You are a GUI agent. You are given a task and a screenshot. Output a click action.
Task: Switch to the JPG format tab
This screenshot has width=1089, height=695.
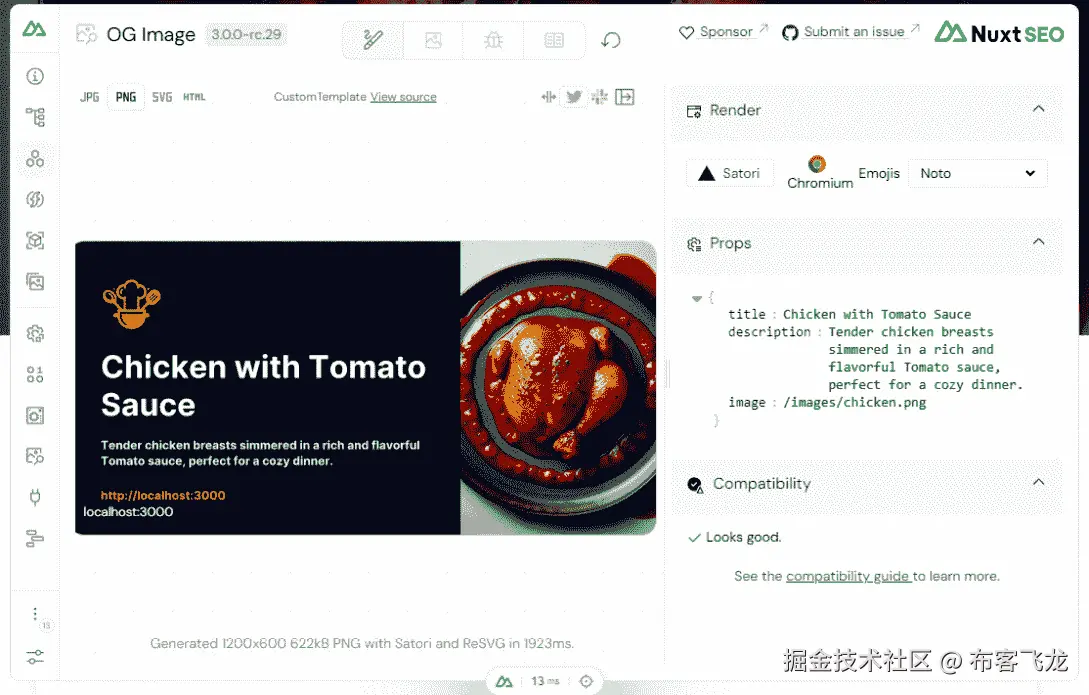pyautogui.click(x=88, y=97)
